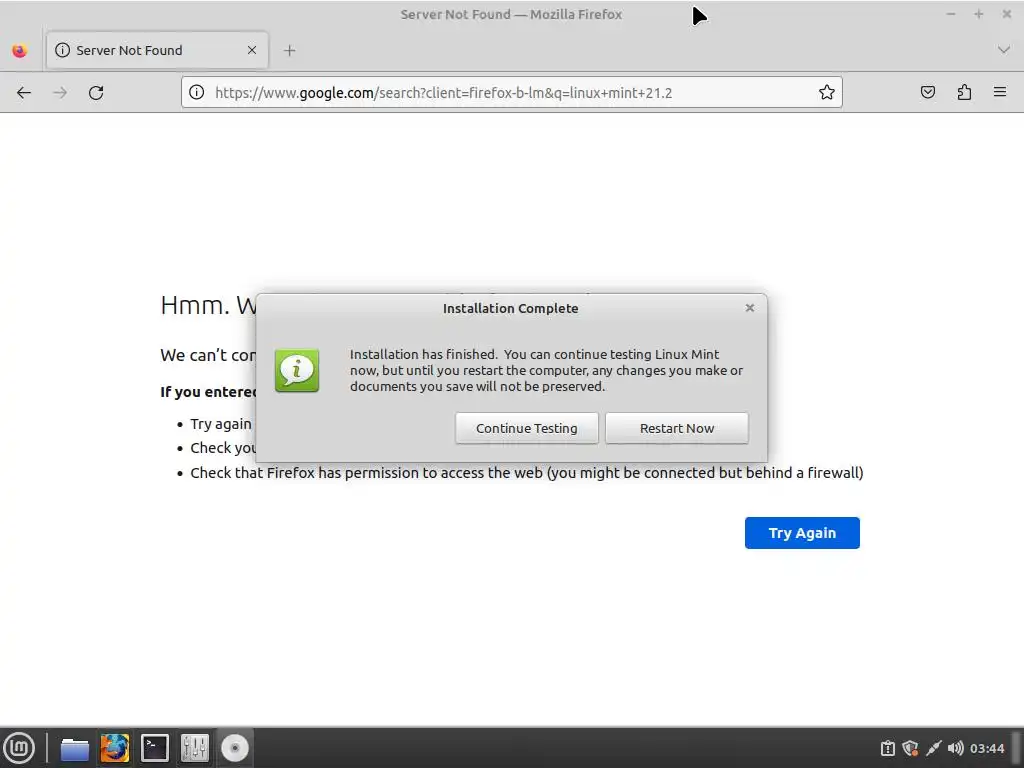Click the green info speech bubble icon

tap(297, 370)
